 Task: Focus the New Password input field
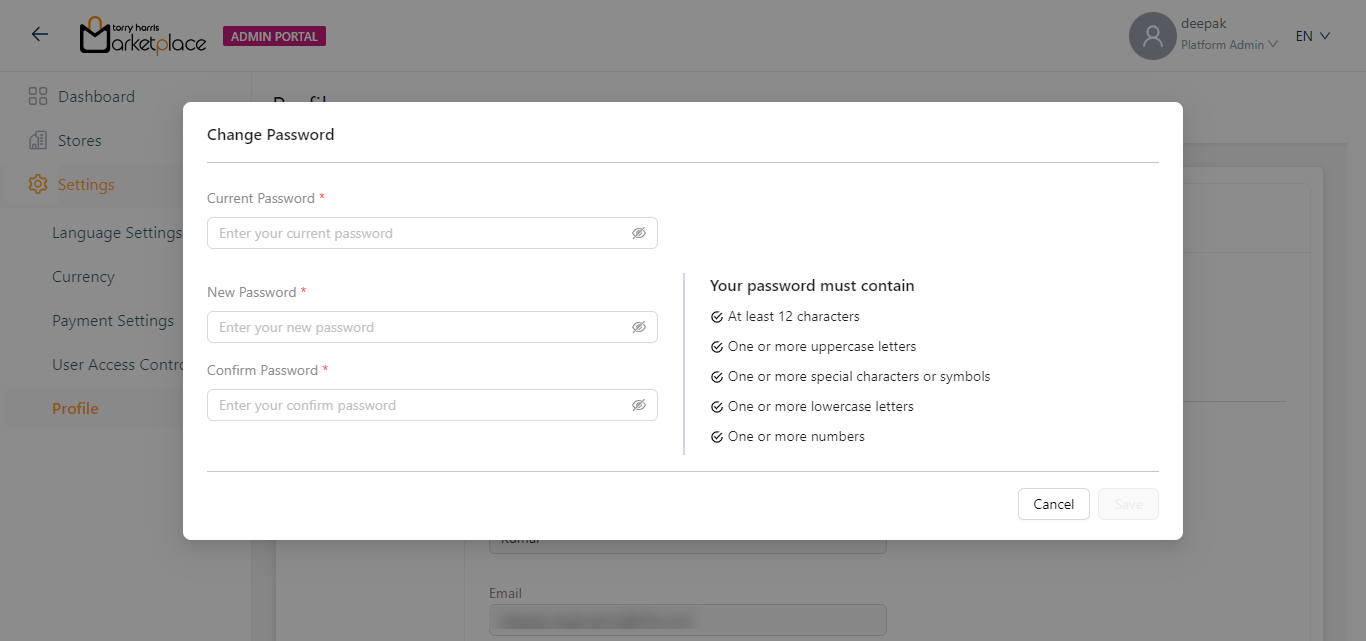click(x=420, y=327)
